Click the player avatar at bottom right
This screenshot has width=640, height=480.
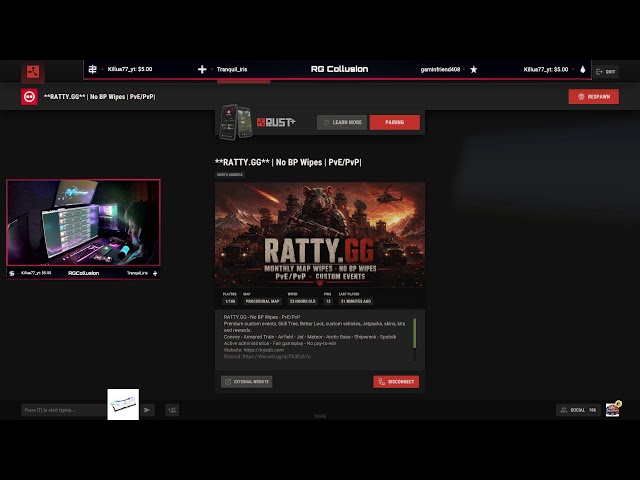tap(613, 409)
